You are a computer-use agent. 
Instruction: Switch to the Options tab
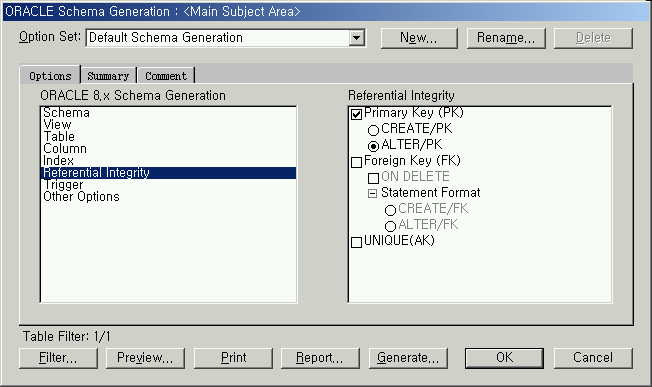[x=50, y=76]
